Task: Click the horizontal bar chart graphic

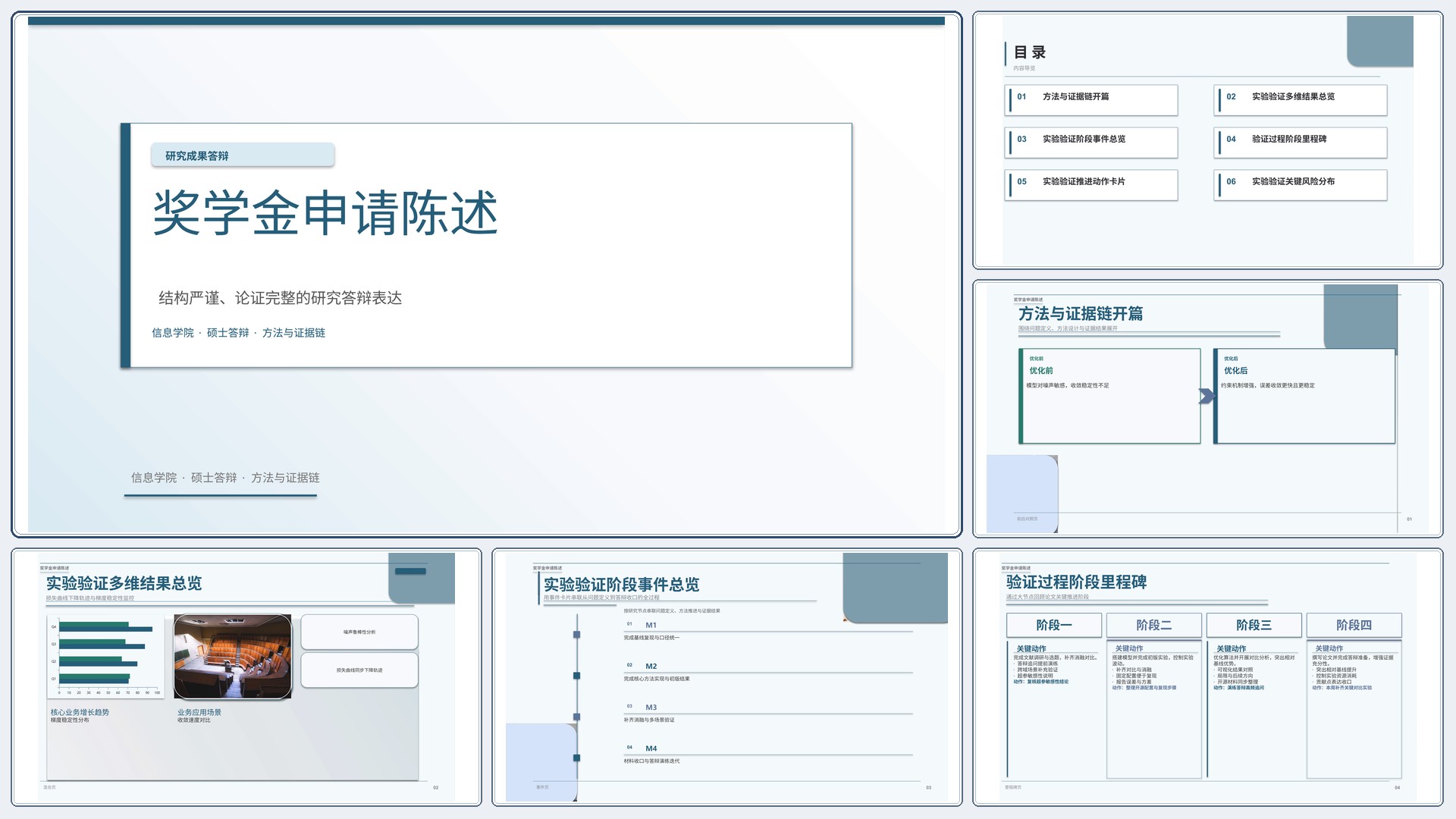Action: 105,656
